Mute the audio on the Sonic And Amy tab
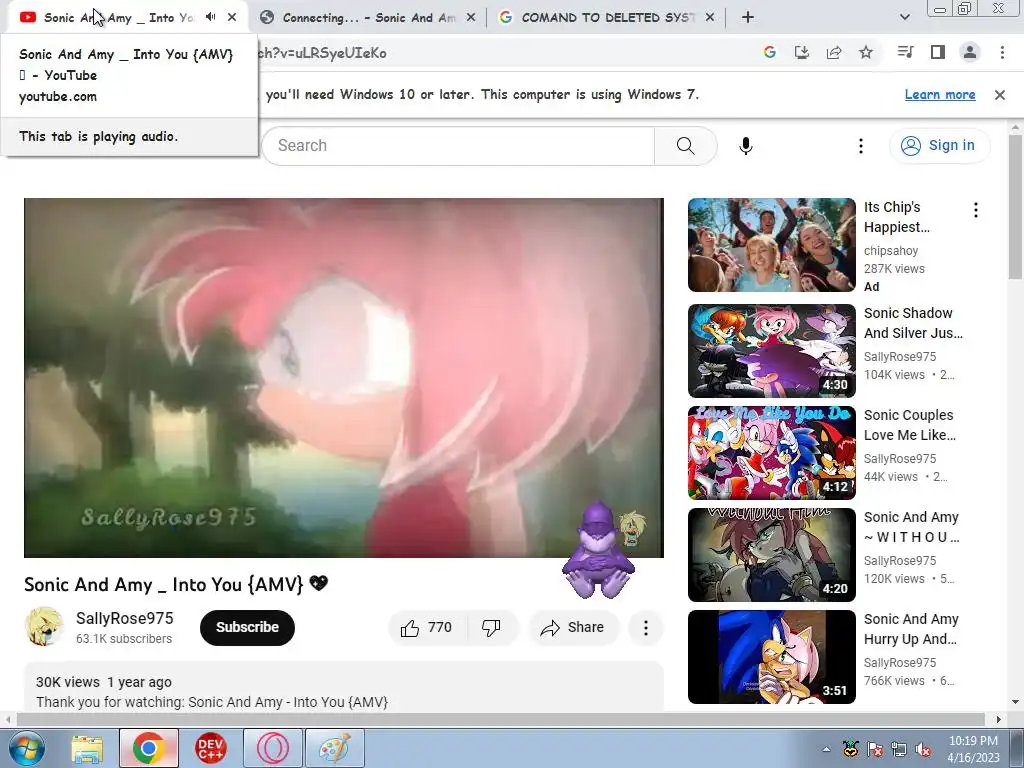1024x768 pixels. click(210, 17)
